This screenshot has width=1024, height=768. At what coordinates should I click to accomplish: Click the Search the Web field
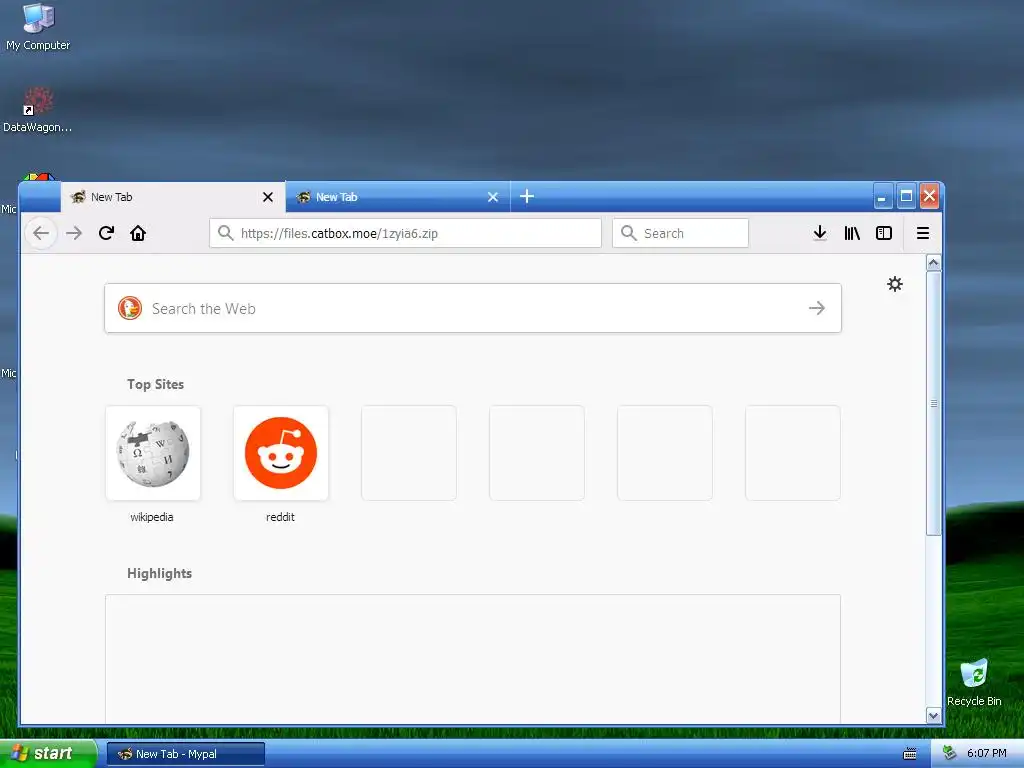coord(473,308)
